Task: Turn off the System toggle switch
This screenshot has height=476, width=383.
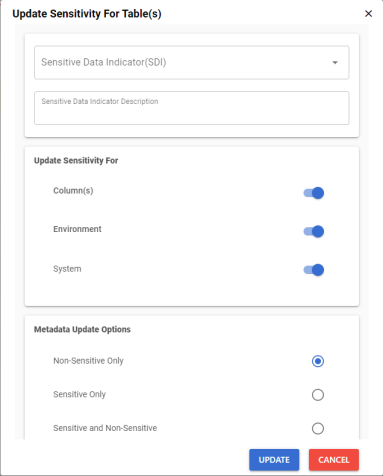Action: 314,270
